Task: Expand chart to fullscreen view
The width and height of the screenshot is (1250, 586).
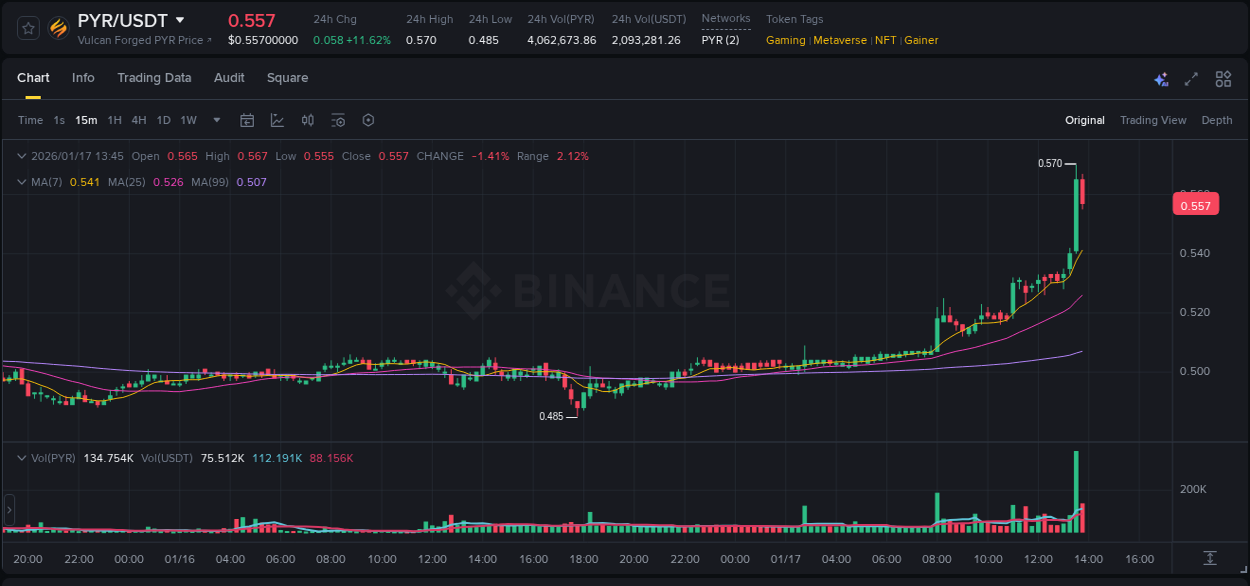Action: coord(1190,79)
